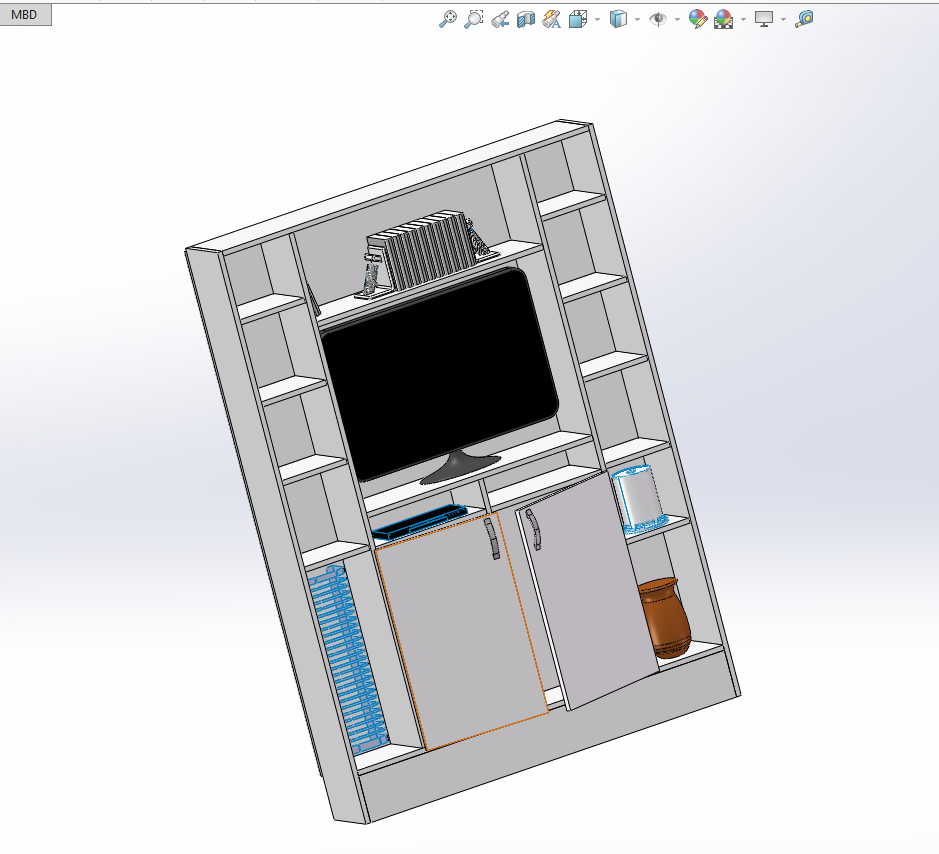Screen dimensions: 939x854
Task: Select the Zoom to Area tool
Action: [x=474, y=19]
